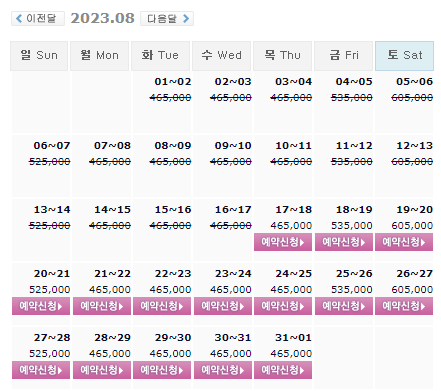Request reservation for 20~21
The width and height of the screenshot is (441, 391).
41,306
